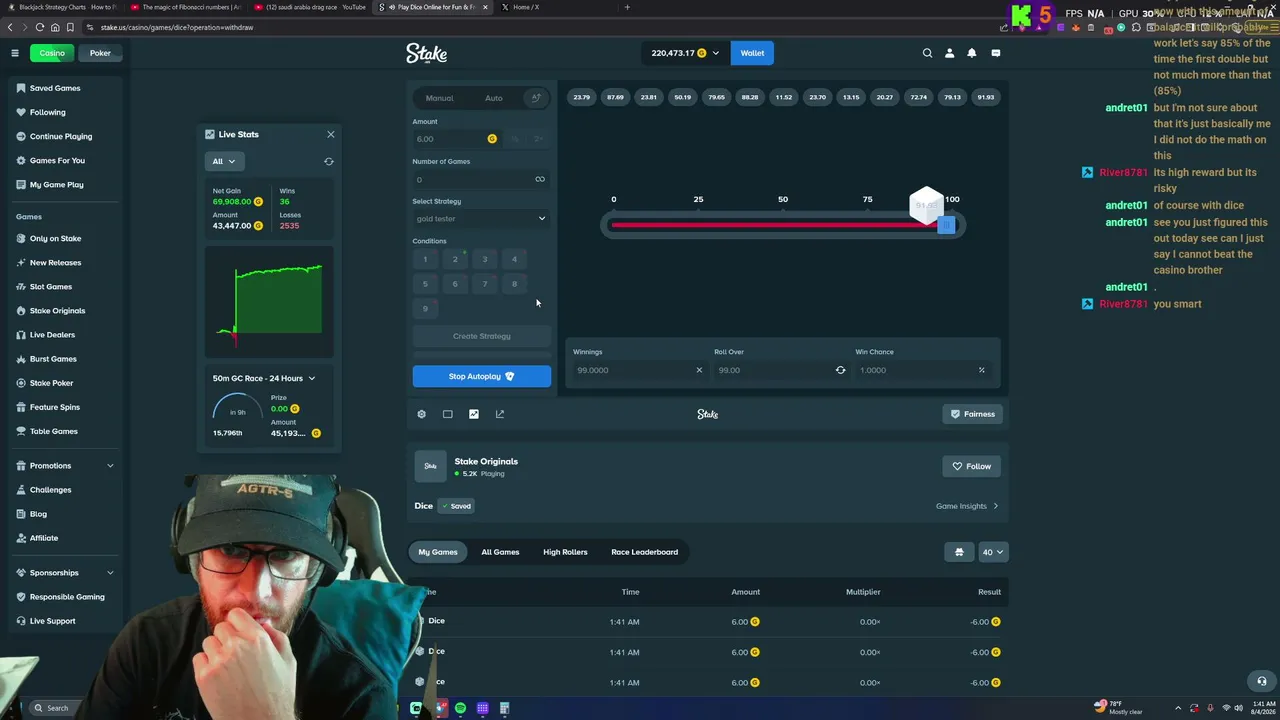Toggle theatre mode rectangle icon

click(447, 414)
